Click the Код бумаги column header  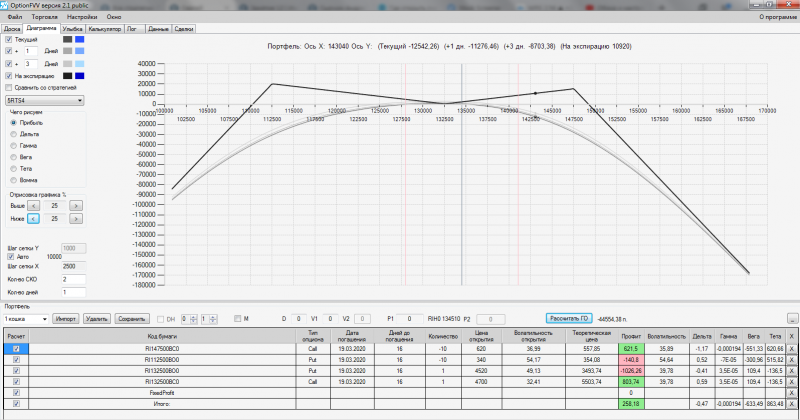coord(162,336)
